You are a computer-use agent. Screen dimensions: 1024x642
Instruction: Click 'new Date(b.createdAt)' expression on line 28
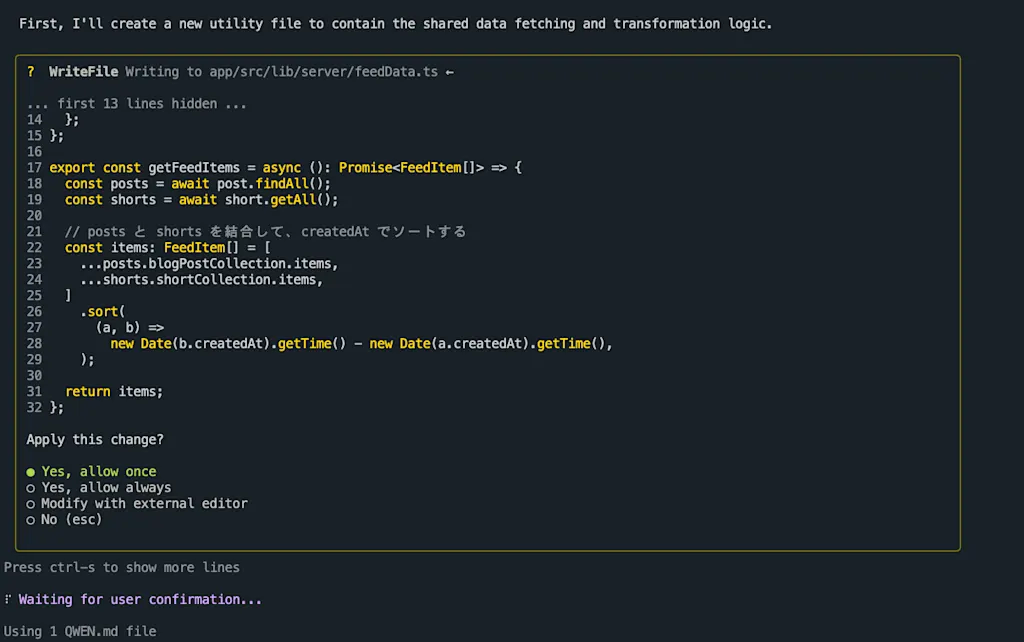point(190,344)
